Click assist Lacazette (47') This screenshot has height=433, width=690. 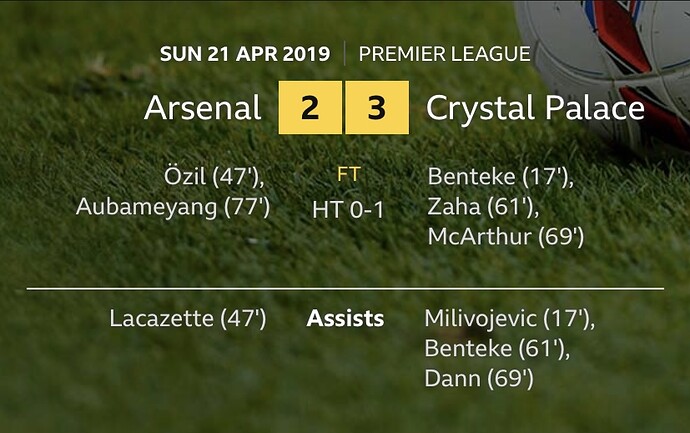(x=187, y=319)
